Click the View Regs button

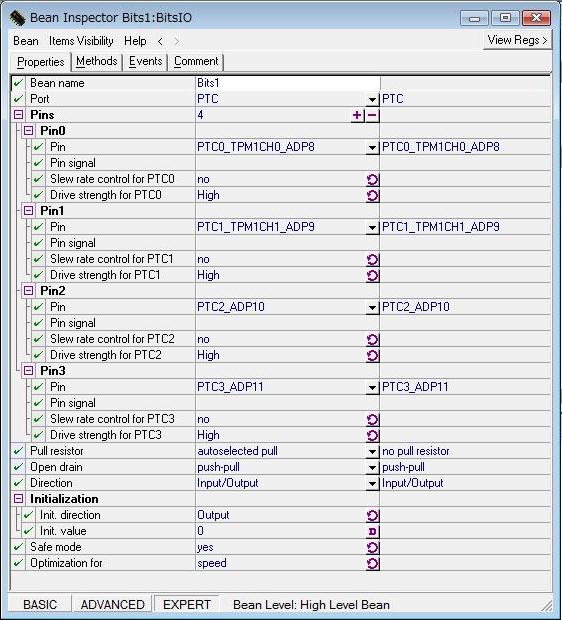click(517, 40)
